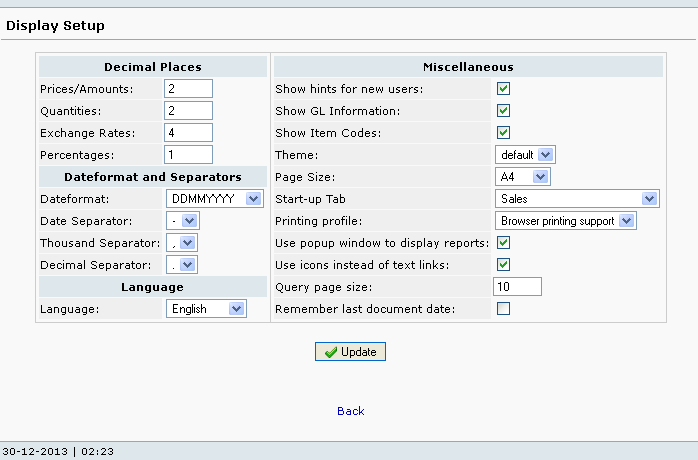Click the Exchange Rates input field

tap(189, 133)
